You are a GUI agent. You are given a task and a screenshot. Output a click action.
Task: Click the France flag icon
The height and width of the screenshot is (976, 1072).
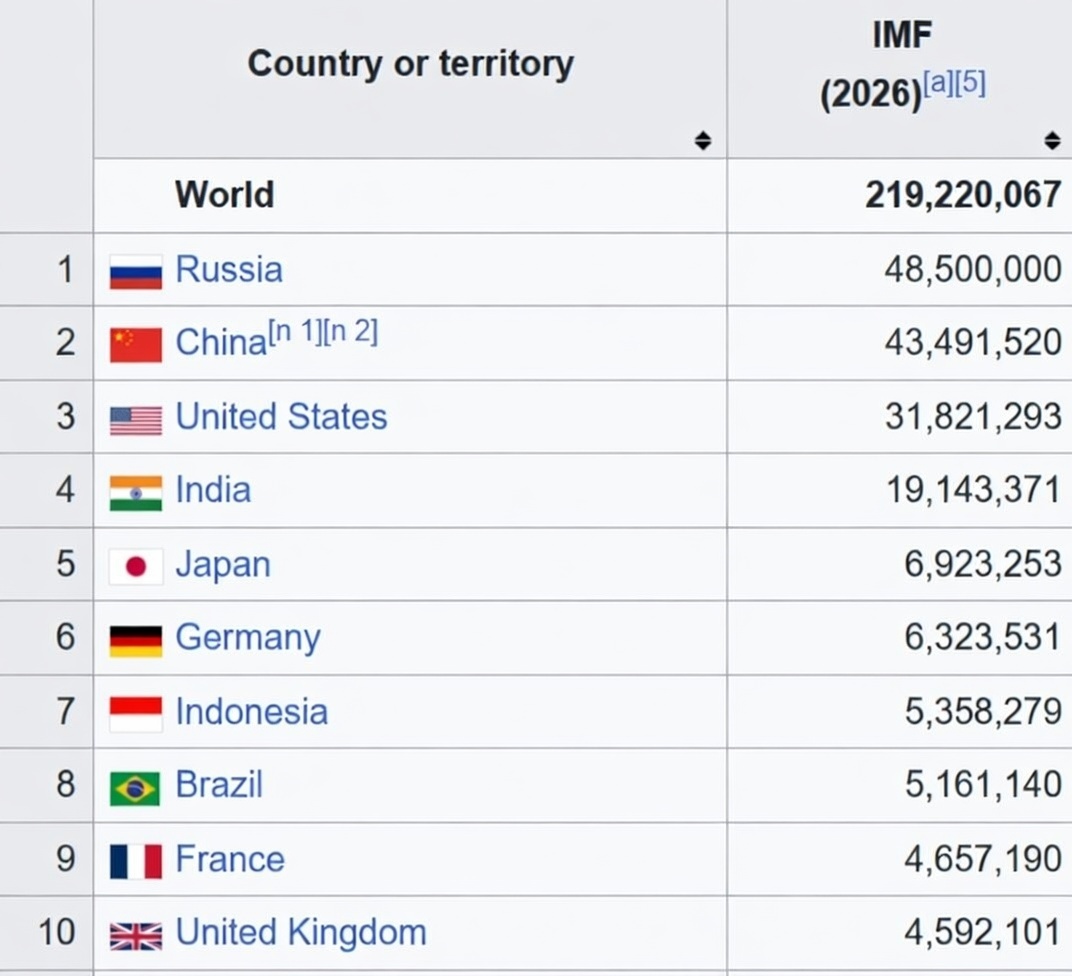coord(135,858)
